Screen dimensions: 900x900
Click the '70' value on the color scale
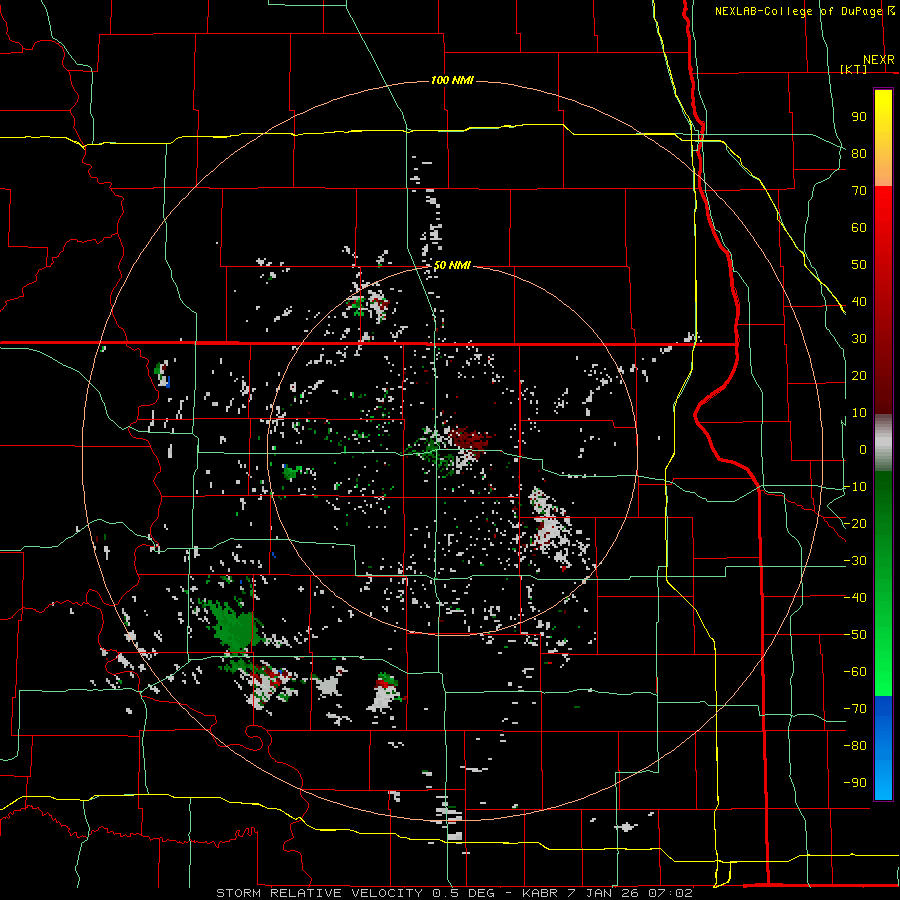(859, 191)
